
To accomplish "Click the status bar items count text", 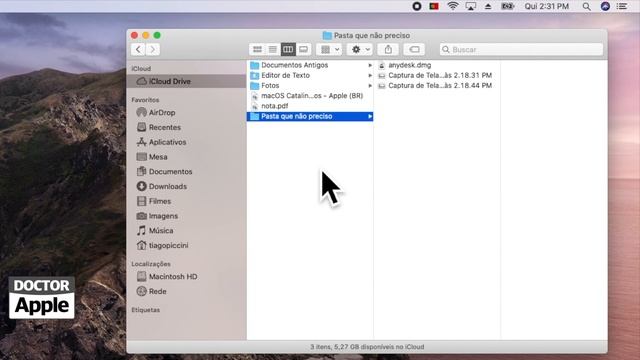I will [x=367, y=347].
